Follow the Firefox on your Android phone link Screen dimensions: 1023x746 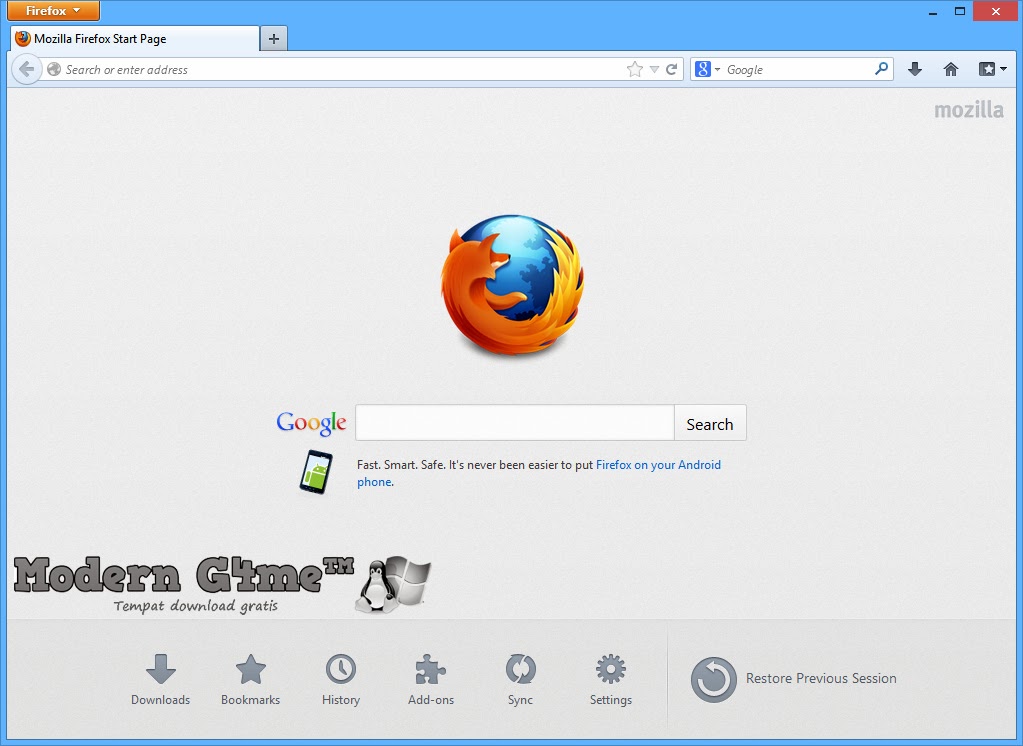pyautogui.click(x=658, y=464)
